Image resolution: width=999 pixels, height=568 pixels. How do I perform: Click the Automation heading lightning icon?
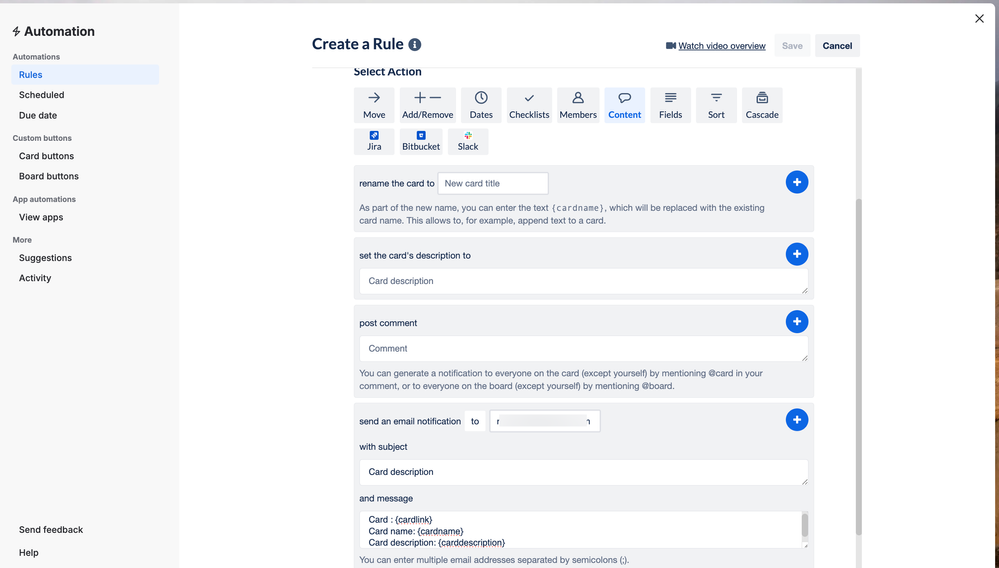(17, 31)
